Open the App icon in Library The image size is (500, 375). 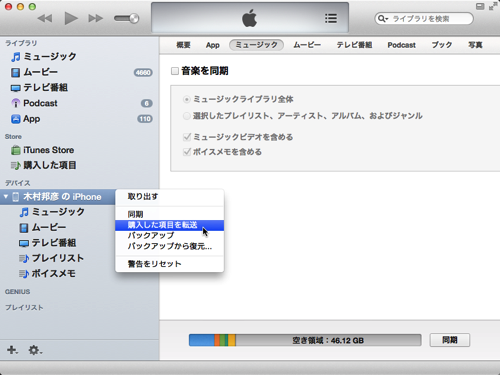click(x=16, y=119)
